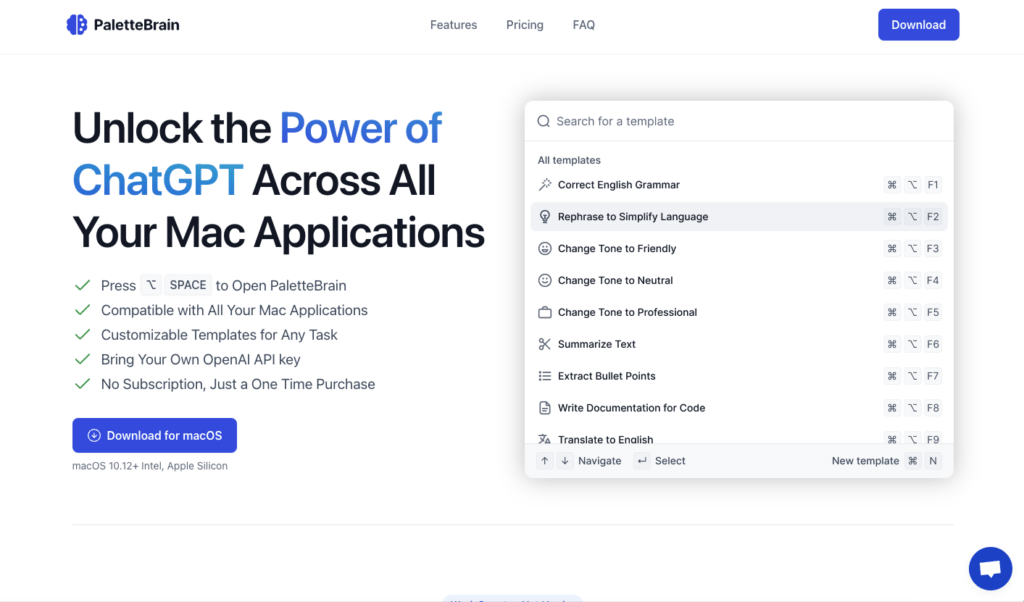Click the F2 shortcut key badge
Viewport: 1024px width, 602px height.
933,217
